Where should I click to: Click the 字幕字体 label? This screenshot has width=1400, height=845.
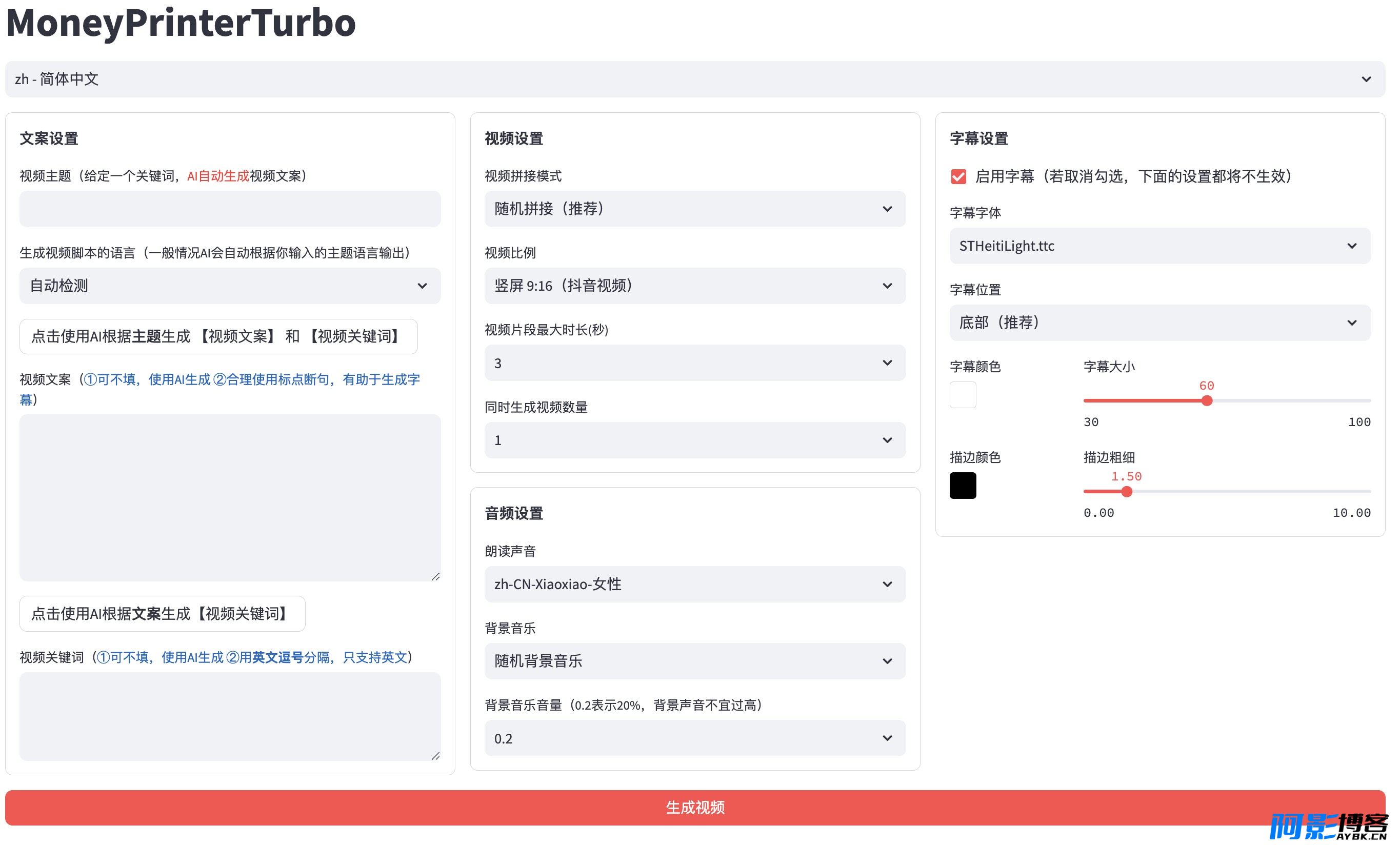975,213
